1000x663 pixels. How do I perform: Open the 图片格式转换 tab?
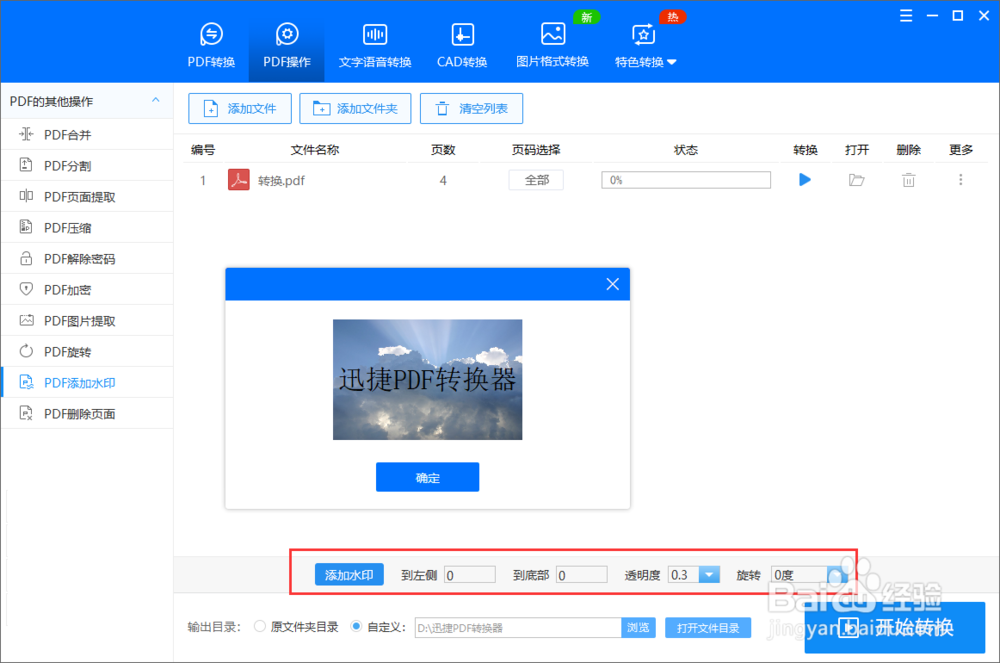[x=552, y=45]
